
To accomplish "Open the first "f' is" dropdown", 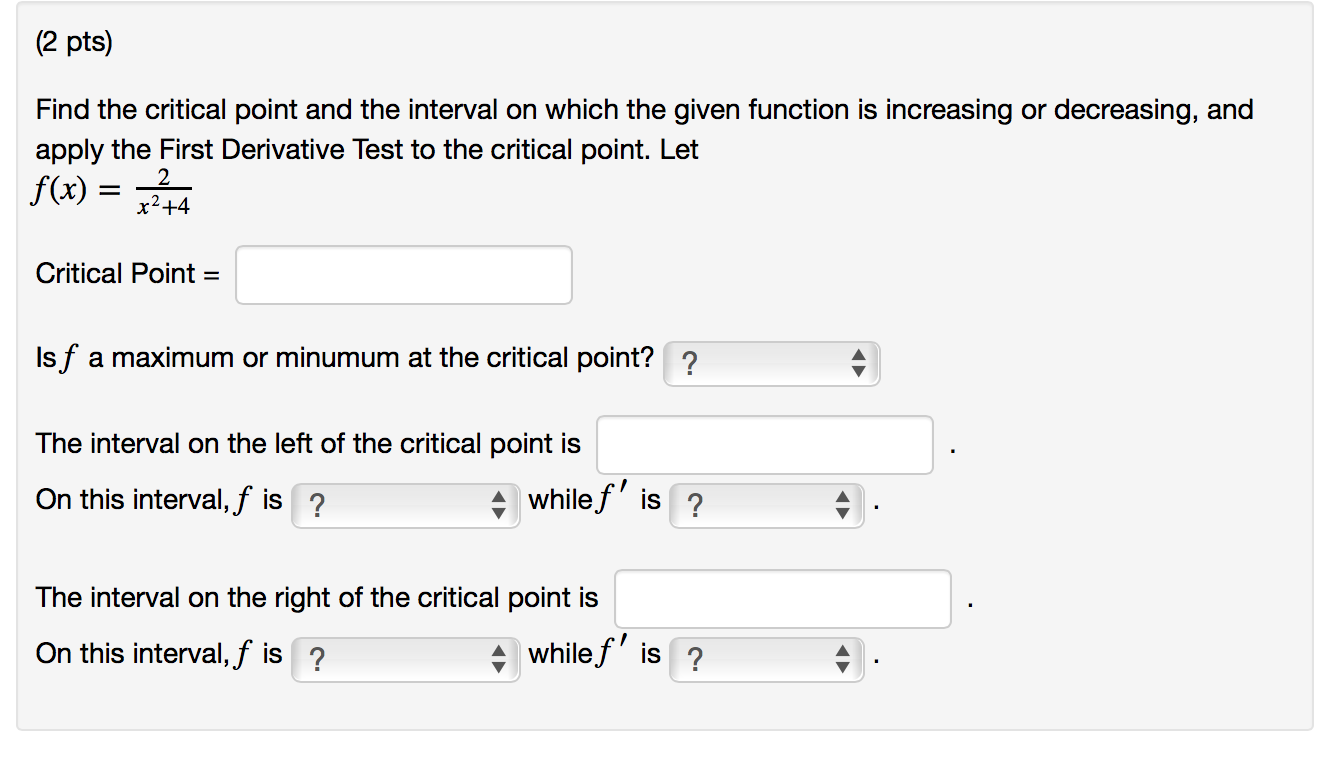I will [765, 506].
